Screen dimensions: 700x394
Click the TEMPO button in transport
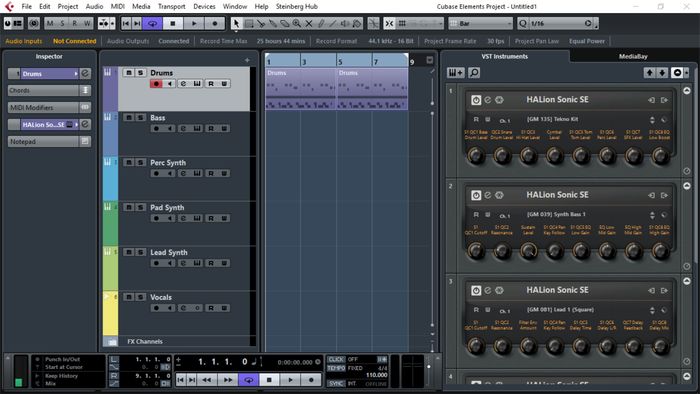coord(336,368)
